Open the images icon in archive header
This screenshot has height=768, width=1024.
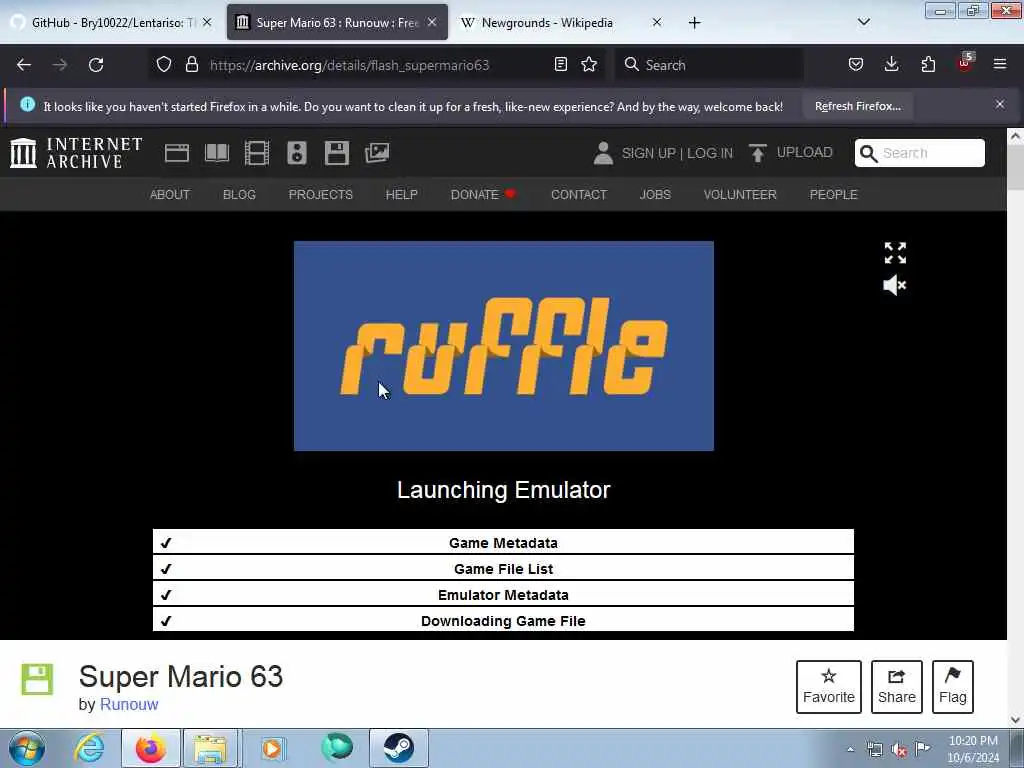tap(377, 153)
